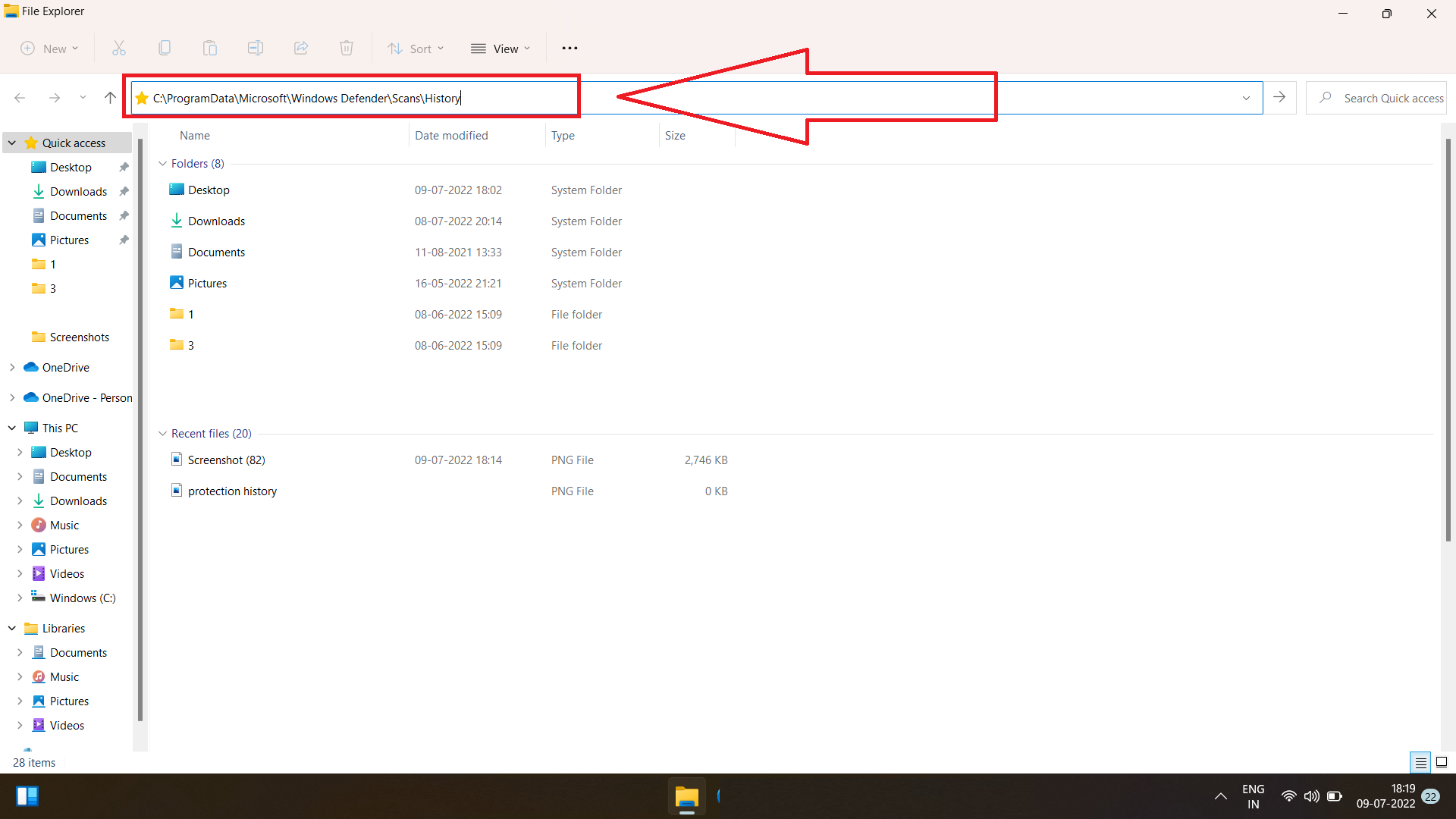
Task: Open the View menu
Action: (500, 49)
